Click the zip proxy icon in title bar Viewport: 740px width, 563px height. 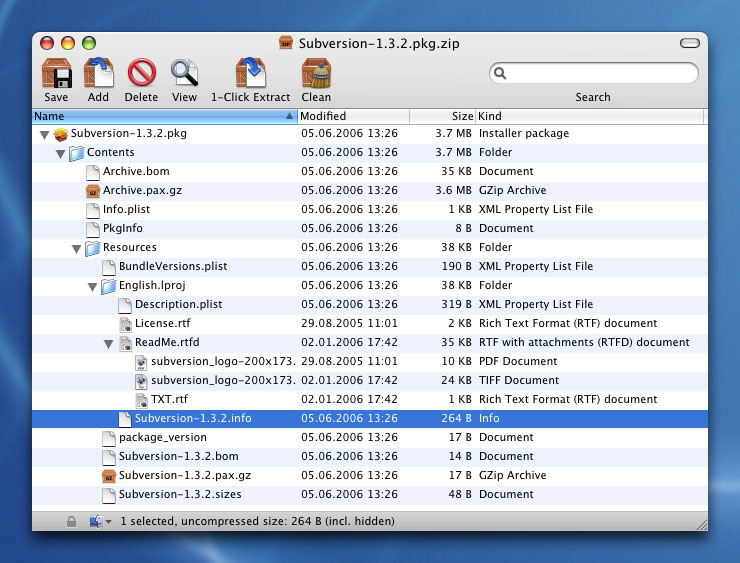click(286, 43)
